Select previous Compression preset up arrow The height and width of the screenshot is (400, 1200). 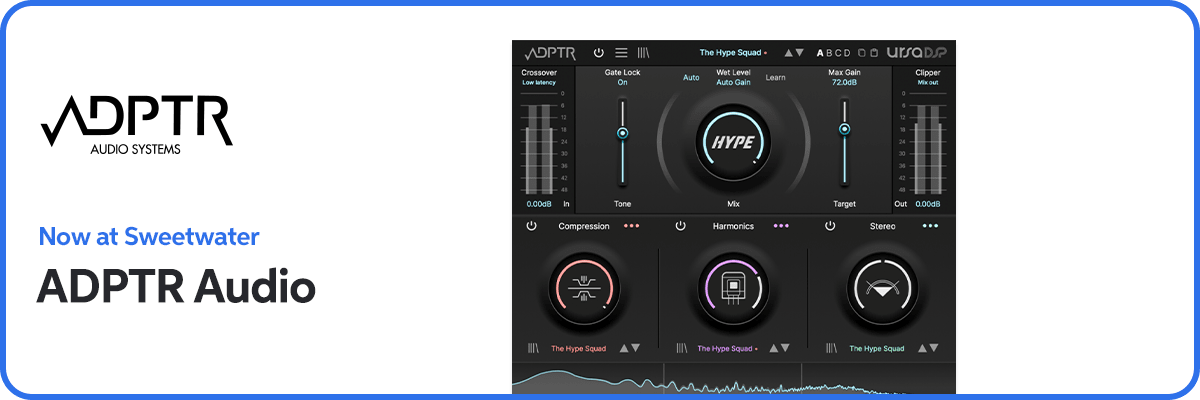624,348
